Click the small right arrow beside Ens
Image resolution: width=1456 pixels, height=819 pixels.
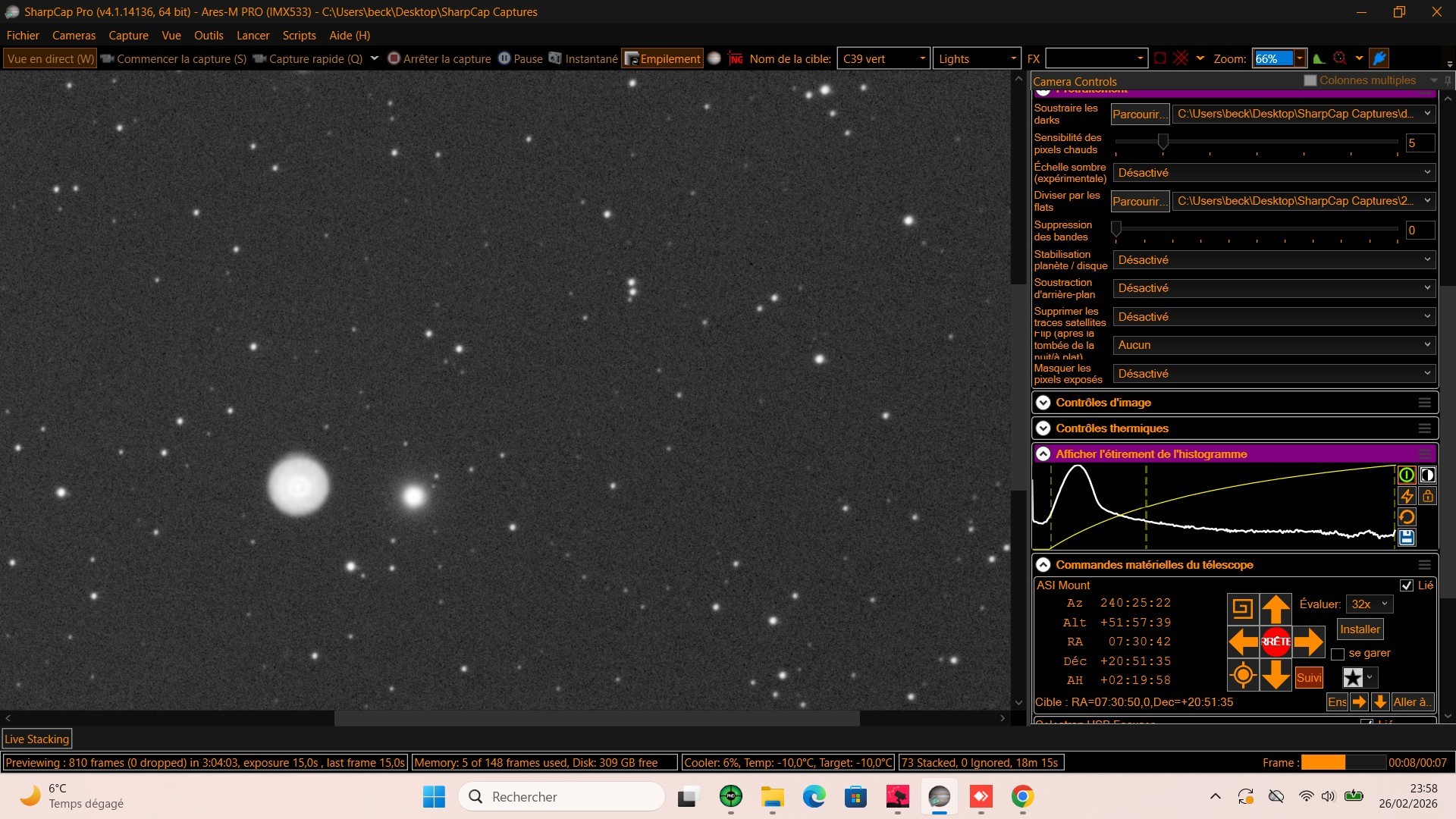pyautogui.click(x=1359, y=702)
